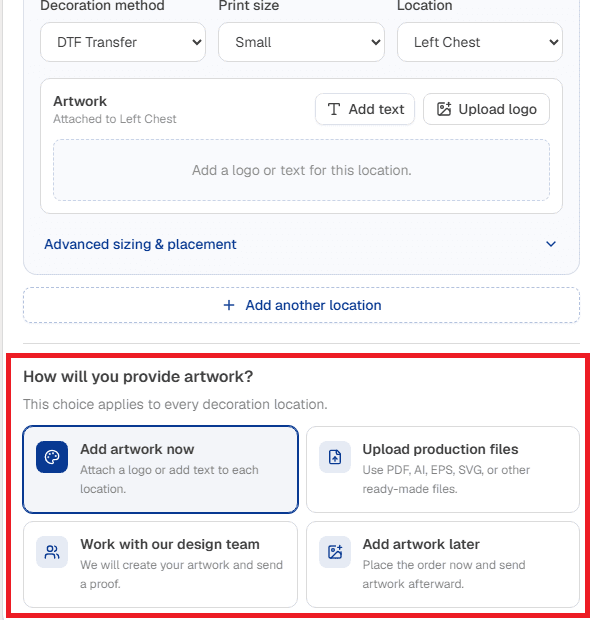
Task: Select Work with our design team
Action: click(161, 564)
